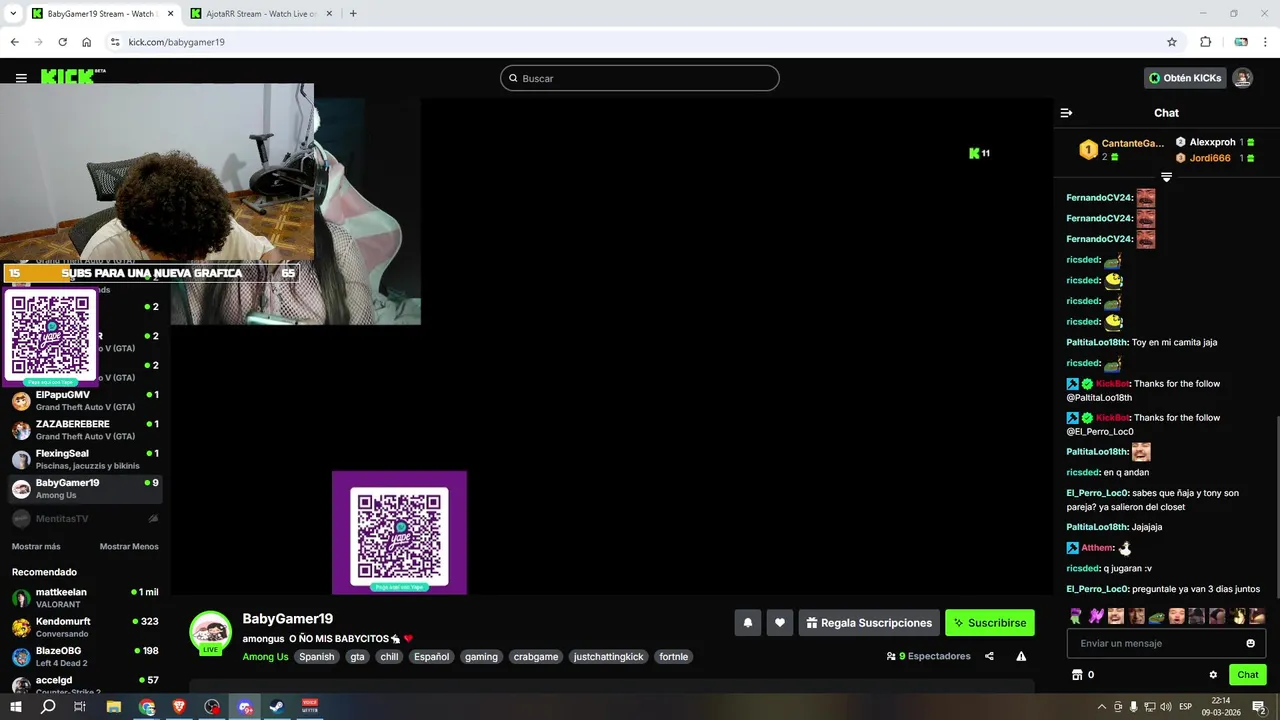This screenshot has height=720, width=1280.
Task: Open BlazeOBG recommended channel
Action: (85, 657)
